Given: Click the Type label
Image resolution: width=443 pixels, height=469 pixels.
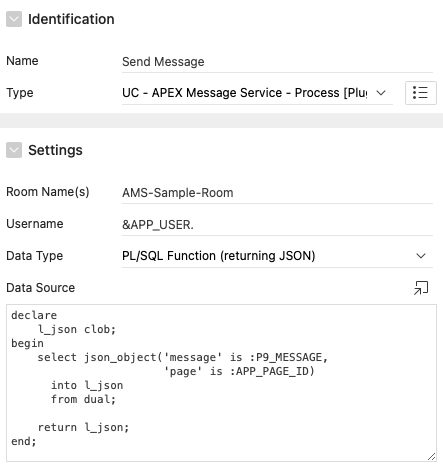Looking at the screenshot, I should click(20, 93).
